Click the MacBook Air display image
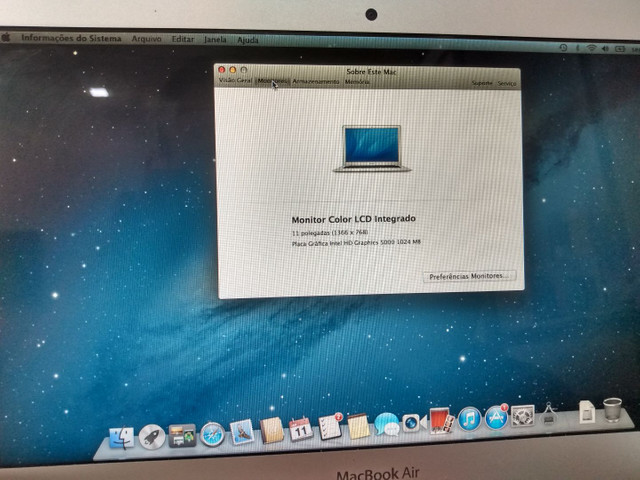 (371, 148)
